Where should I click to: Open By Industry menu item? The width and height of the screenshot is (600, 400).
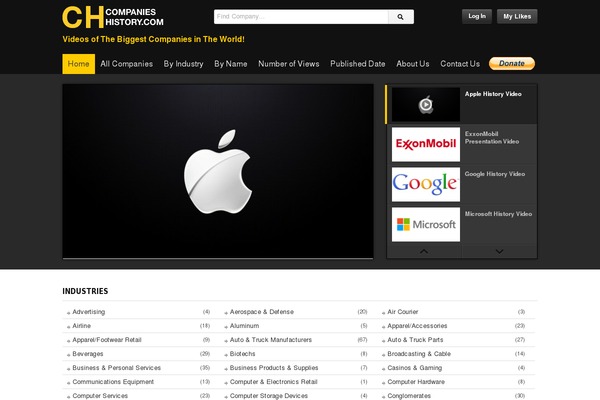(184, 64)
